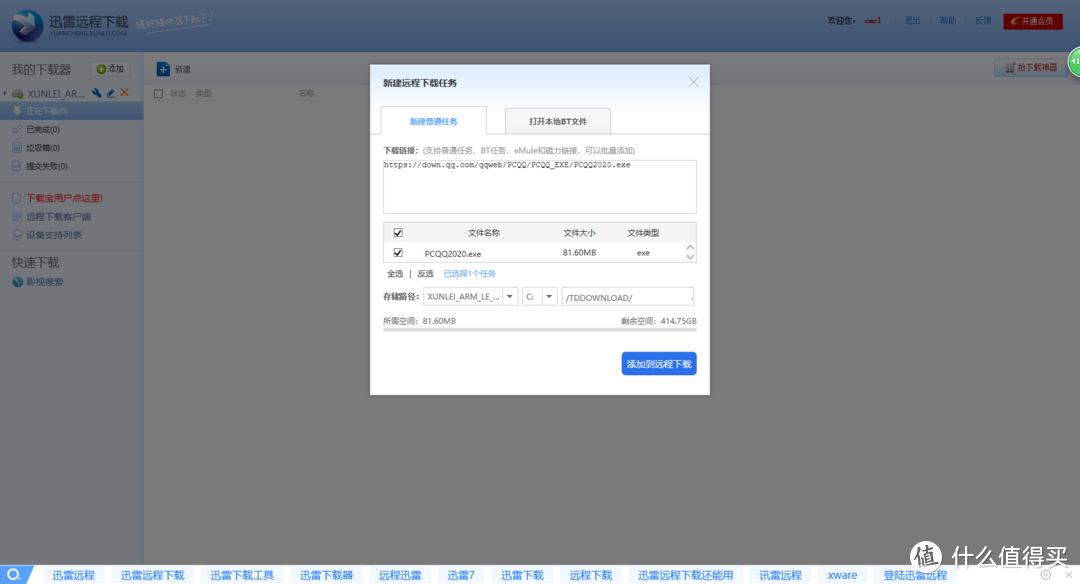Click the file list scroll down arrow
Image resolution: width=1080 pixels, height=584 pixels.
pos(690,258)
